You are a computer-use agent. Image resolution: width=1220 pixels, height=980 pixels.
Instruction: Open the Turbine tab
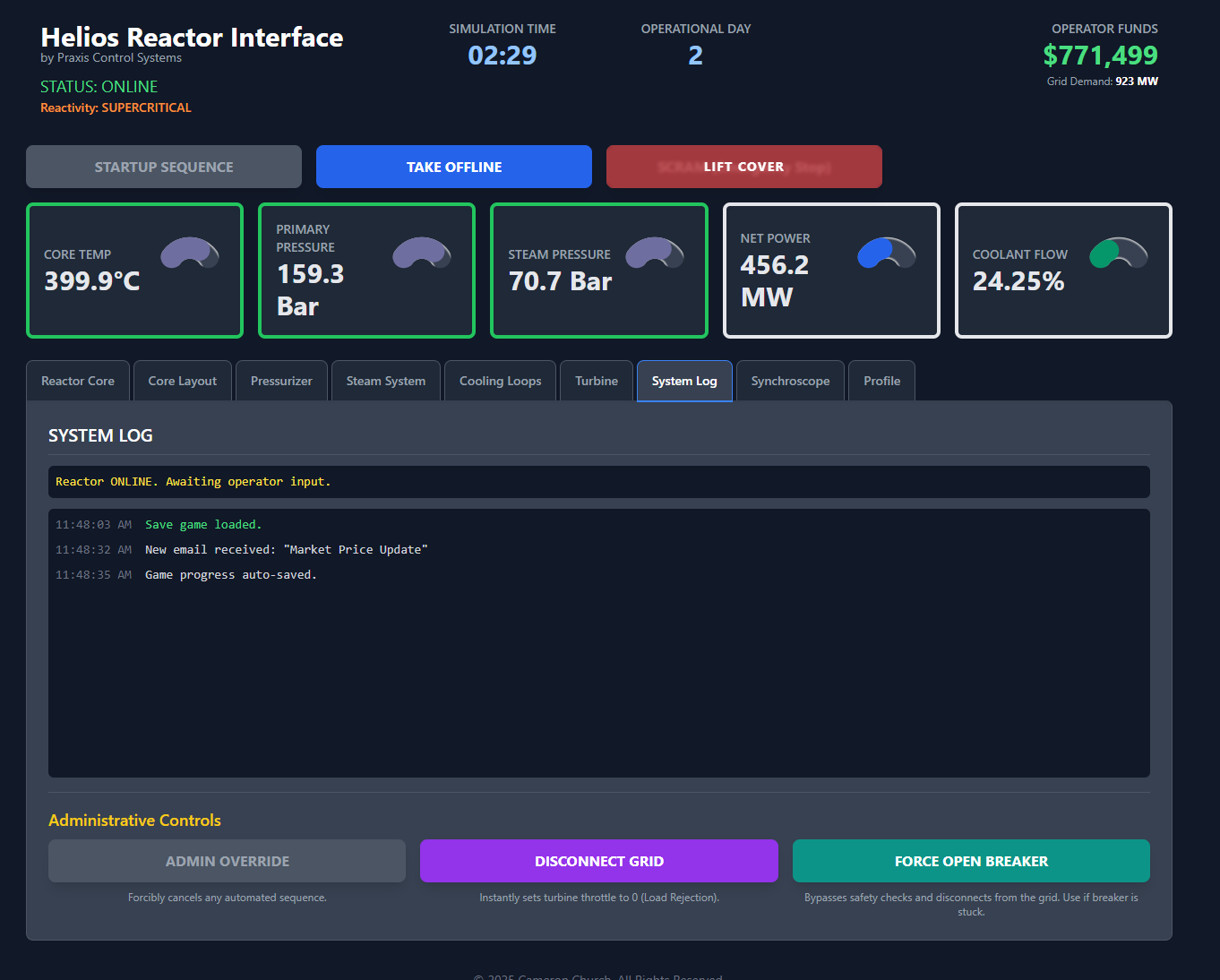[x=597, y=381]
